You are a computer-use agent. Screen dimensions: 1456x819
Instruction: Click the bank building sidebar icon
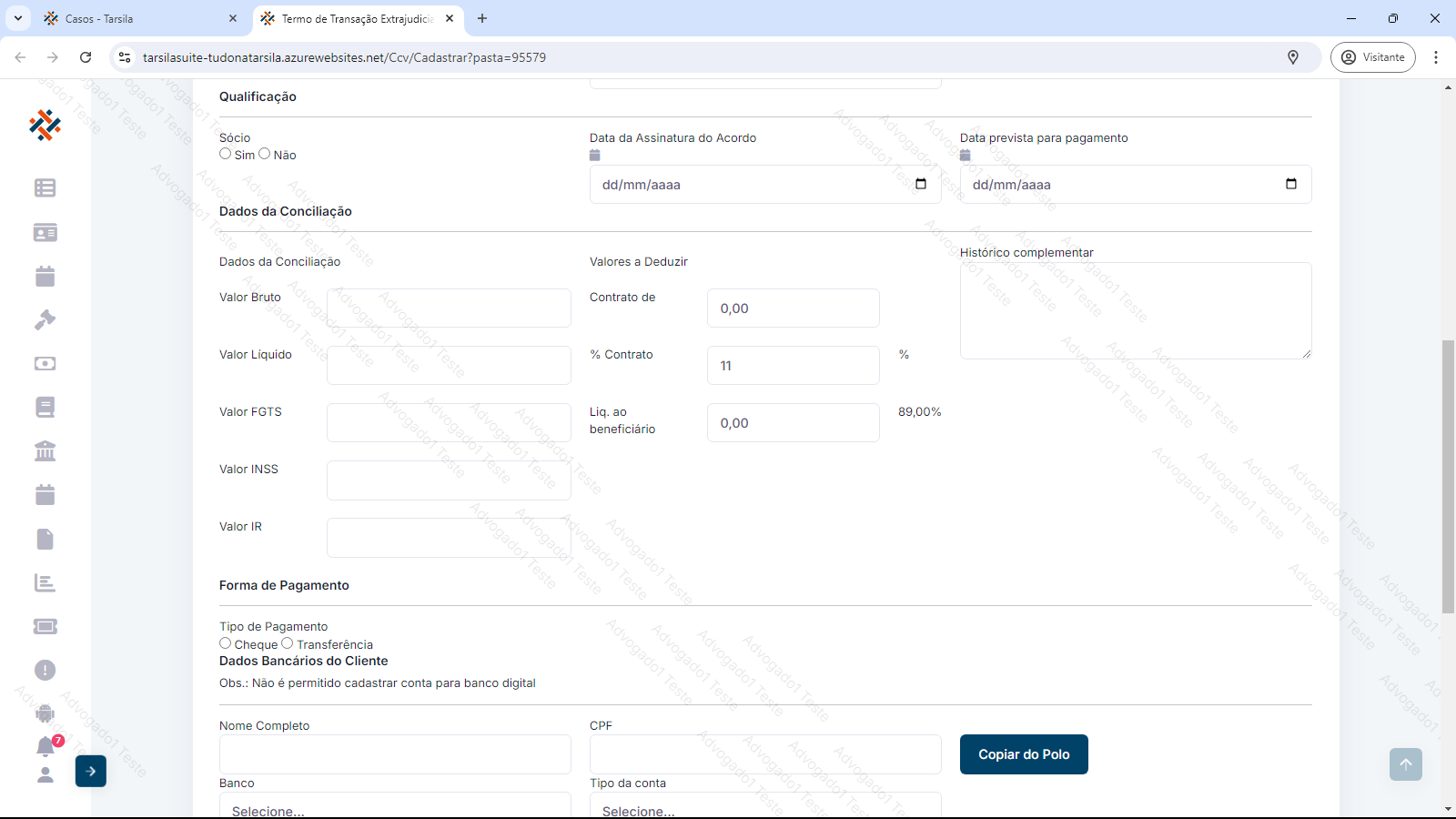[45, 450]
